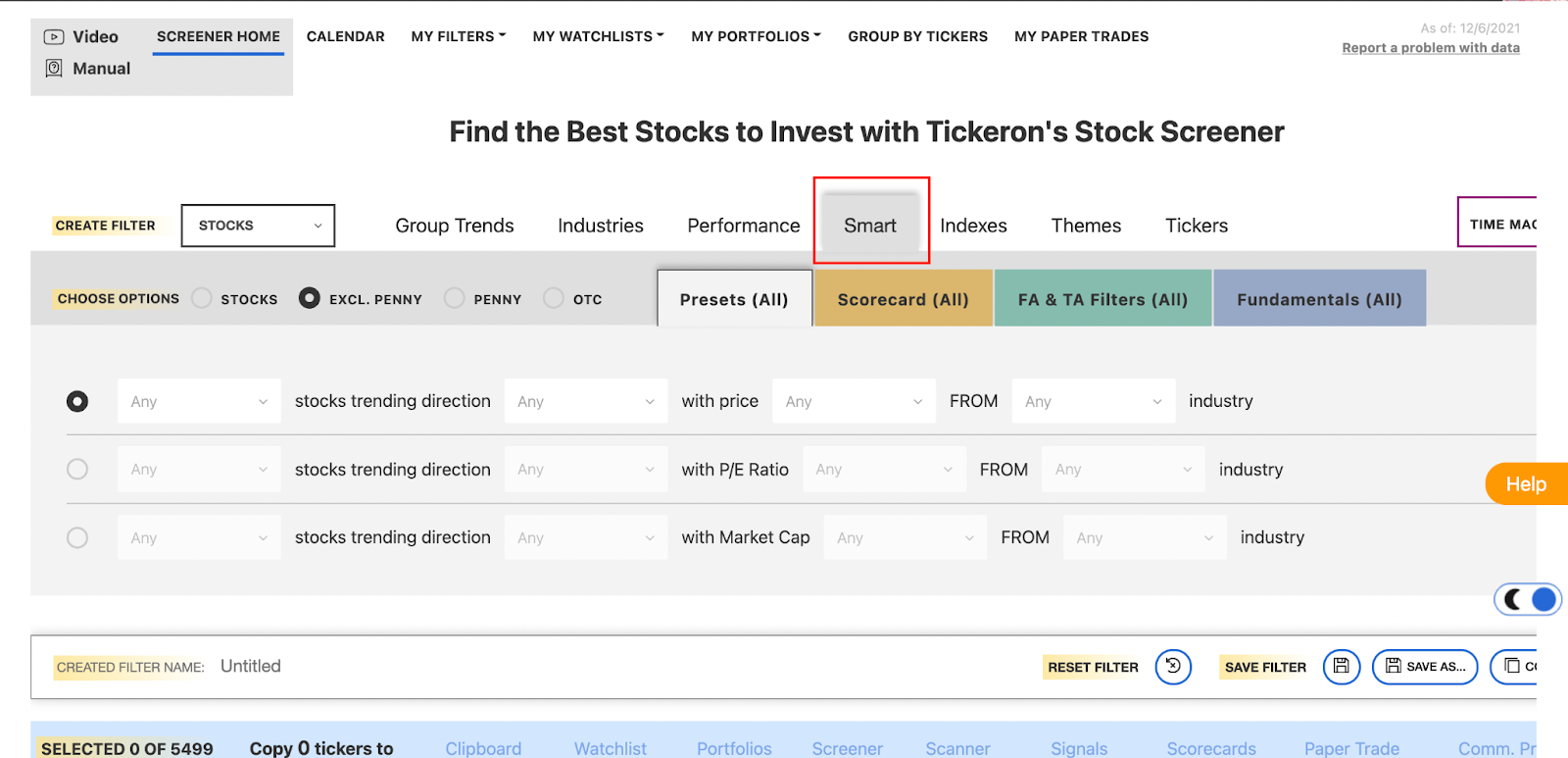The image size is (1568, 758).
Task: Select the Penny radio option
Action: [x=455, y=298]
